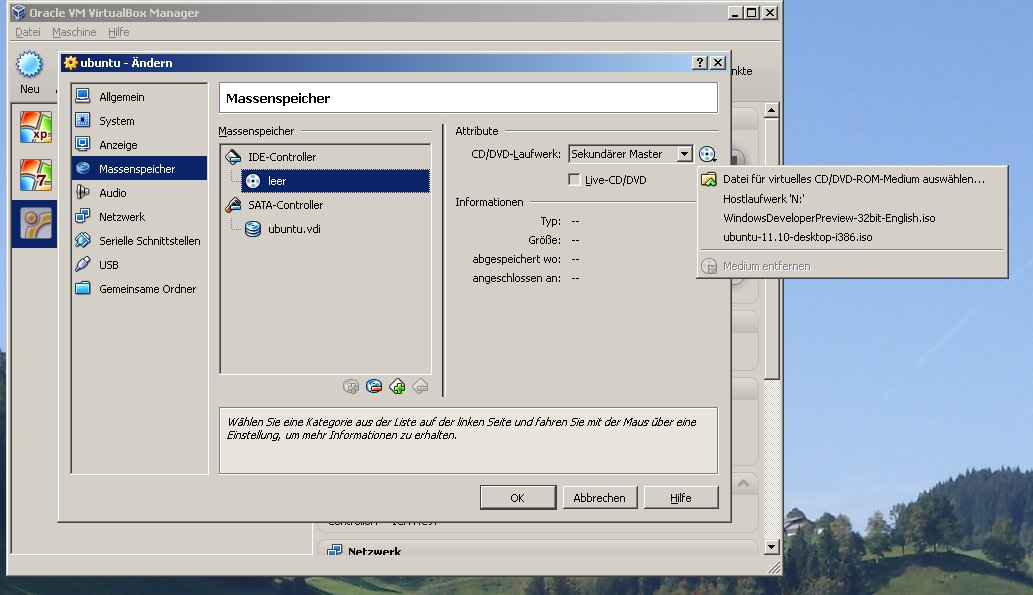Viewport: 1033px width, 595px height.
Task: Click scrollbar down arrow in Manager window
Action: [771, 547]
